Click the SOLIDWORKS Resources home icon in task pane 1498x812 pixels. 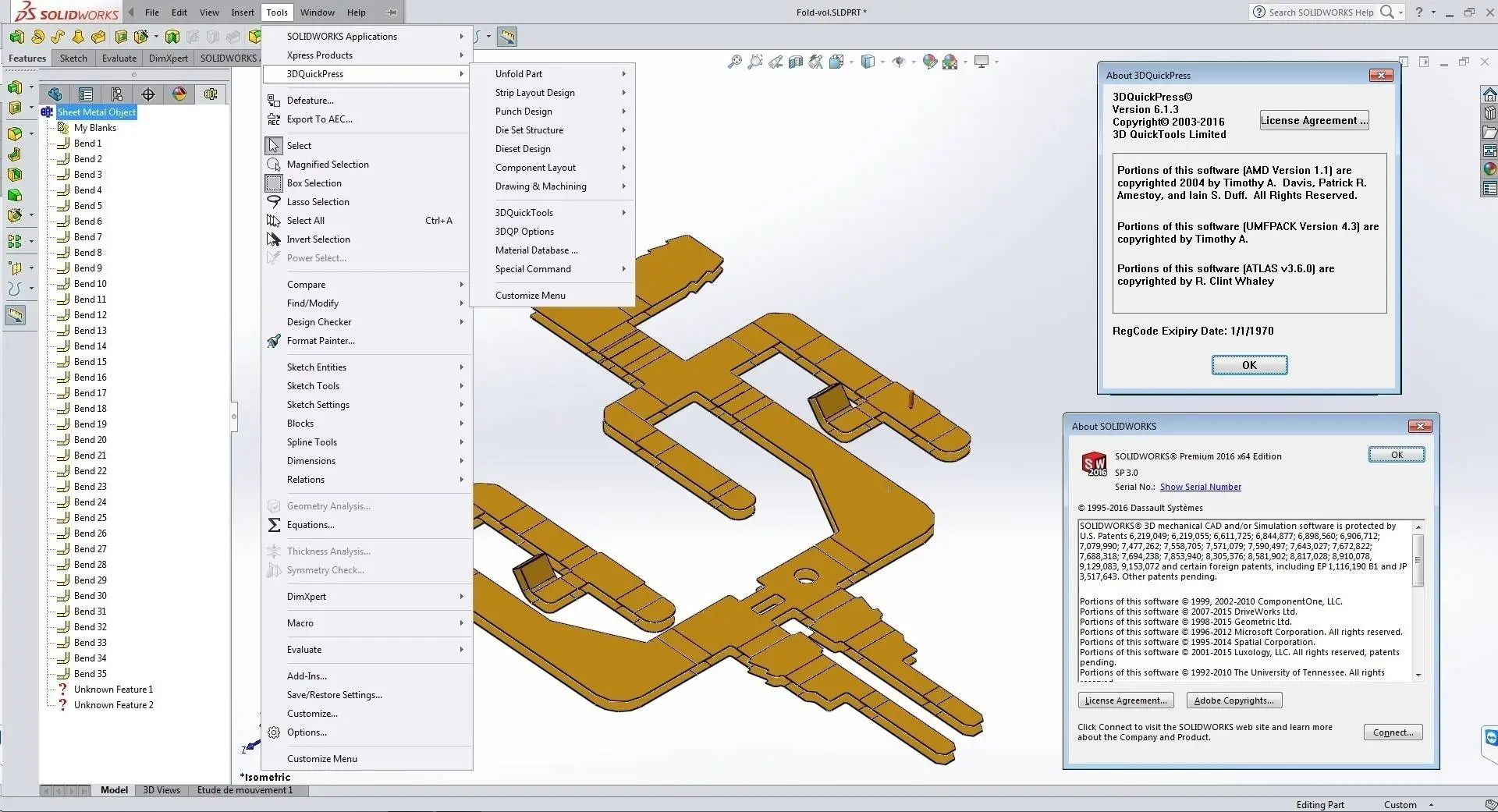[1489, 94]
